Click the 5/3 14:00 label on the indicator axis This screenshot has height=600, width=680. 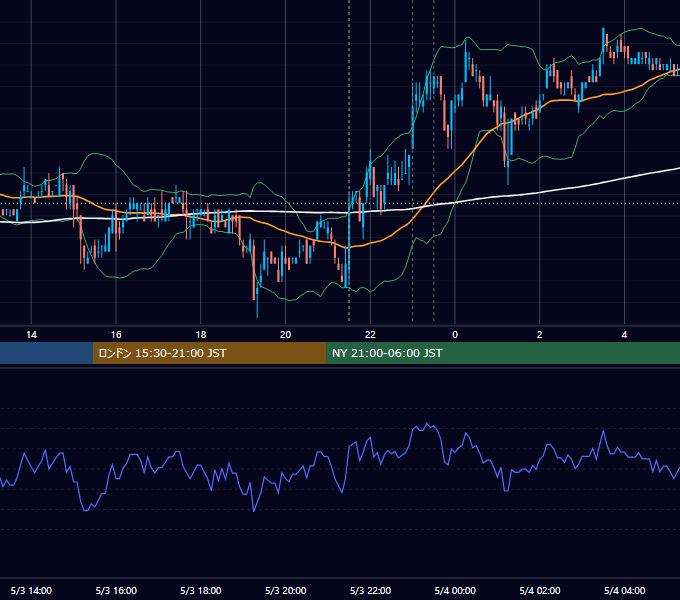[x=31, y=591]
